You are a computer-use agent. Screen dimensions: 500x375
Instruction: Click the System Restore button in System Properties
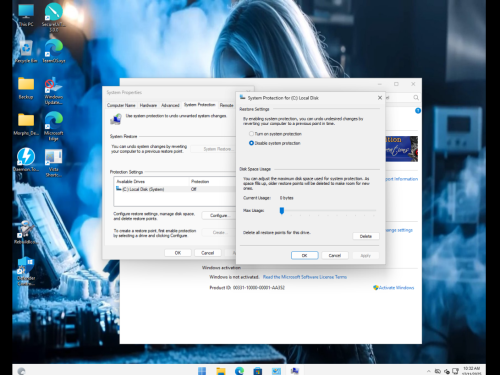click(213, 149)
